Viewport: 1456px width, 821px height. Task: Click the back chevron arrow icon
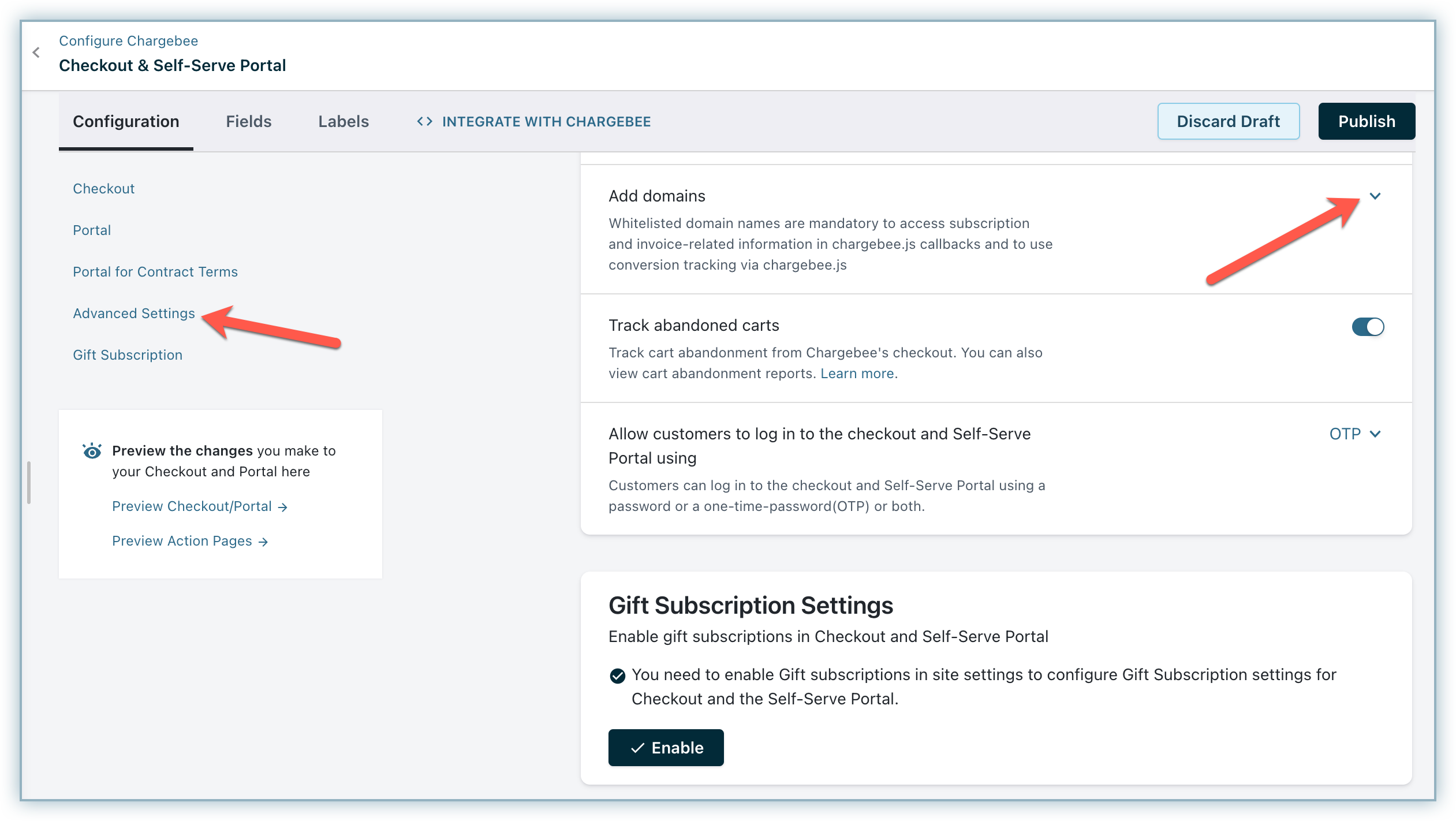tap(36, 53)
